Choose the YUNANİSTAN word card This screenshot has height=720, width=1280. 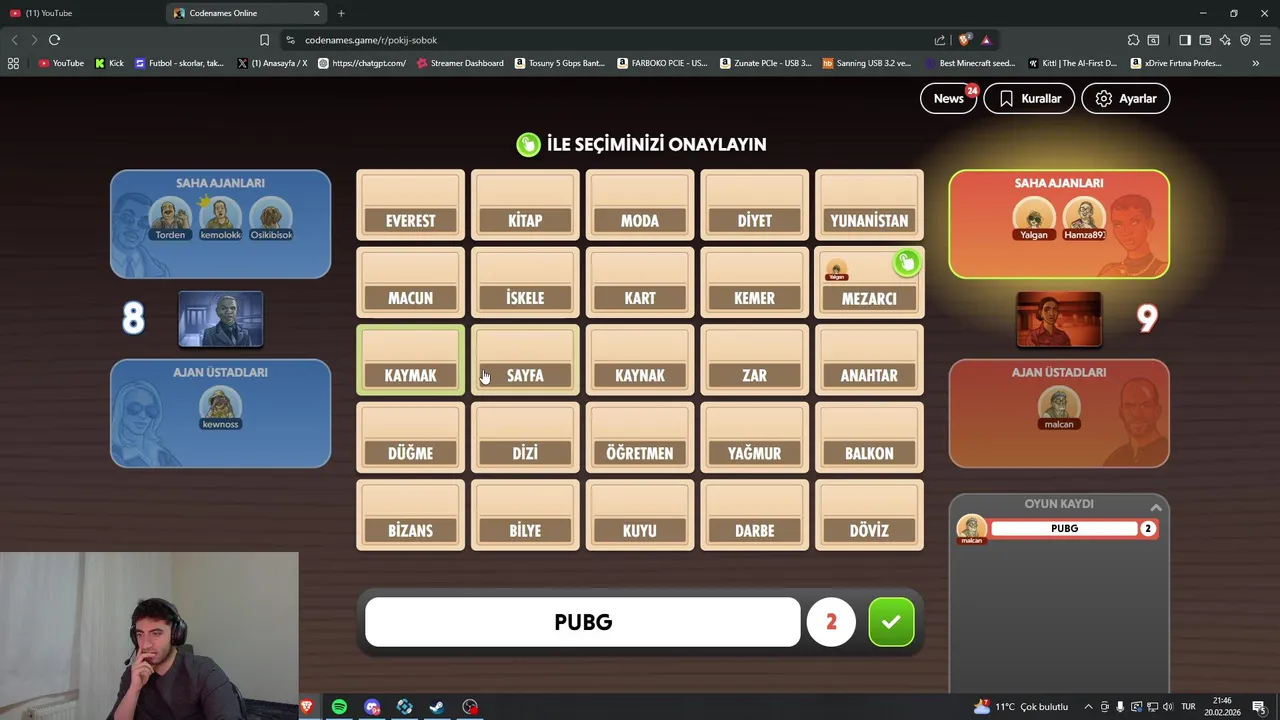click(869, 205)
